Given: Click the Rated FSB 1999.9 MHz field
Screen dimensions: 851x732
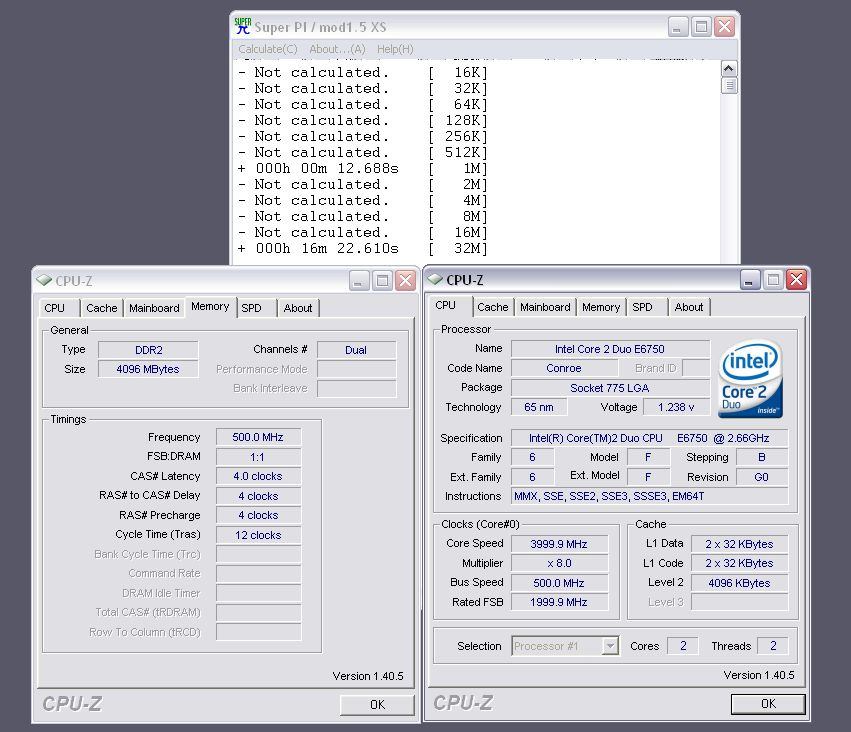Looking at the screenshot, I should 559,602.
